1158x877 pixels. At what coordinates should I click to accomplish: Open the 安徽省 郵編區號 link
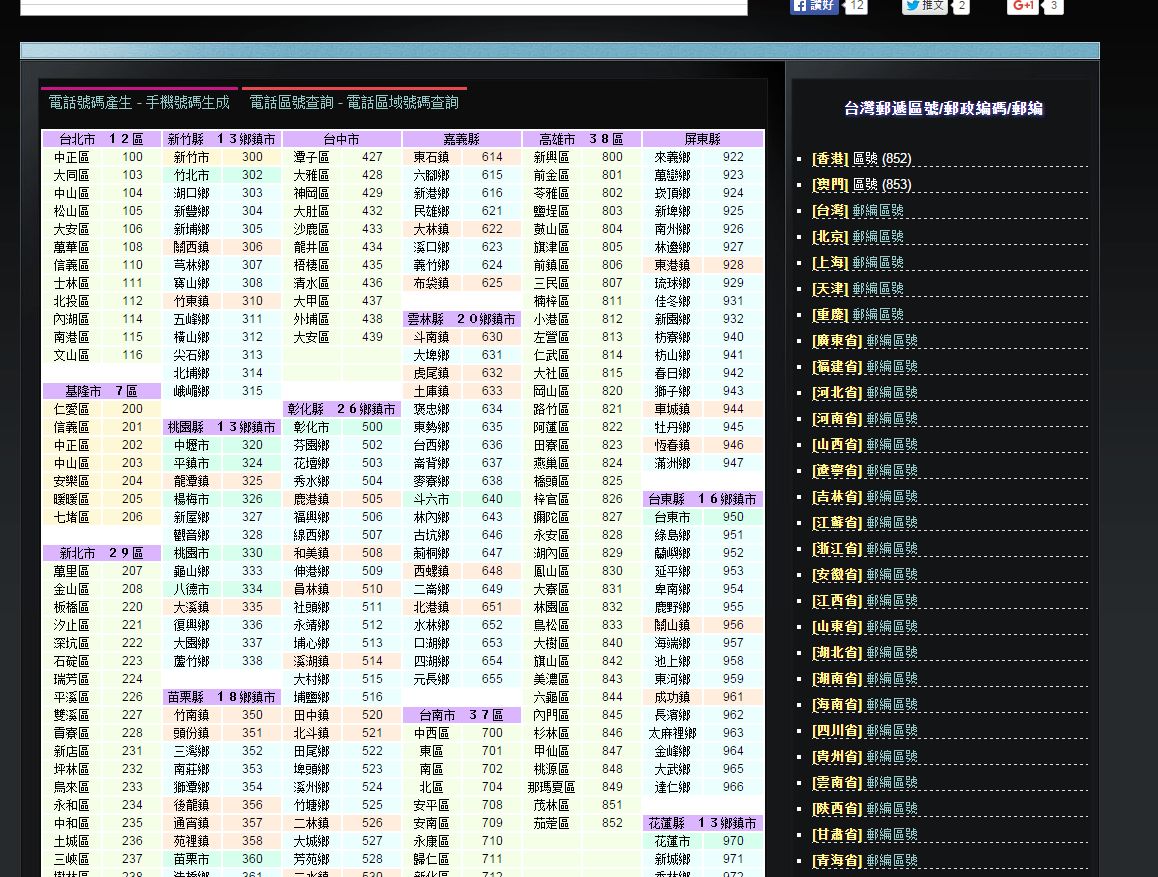pyautogui.click(x=865, y=574)
